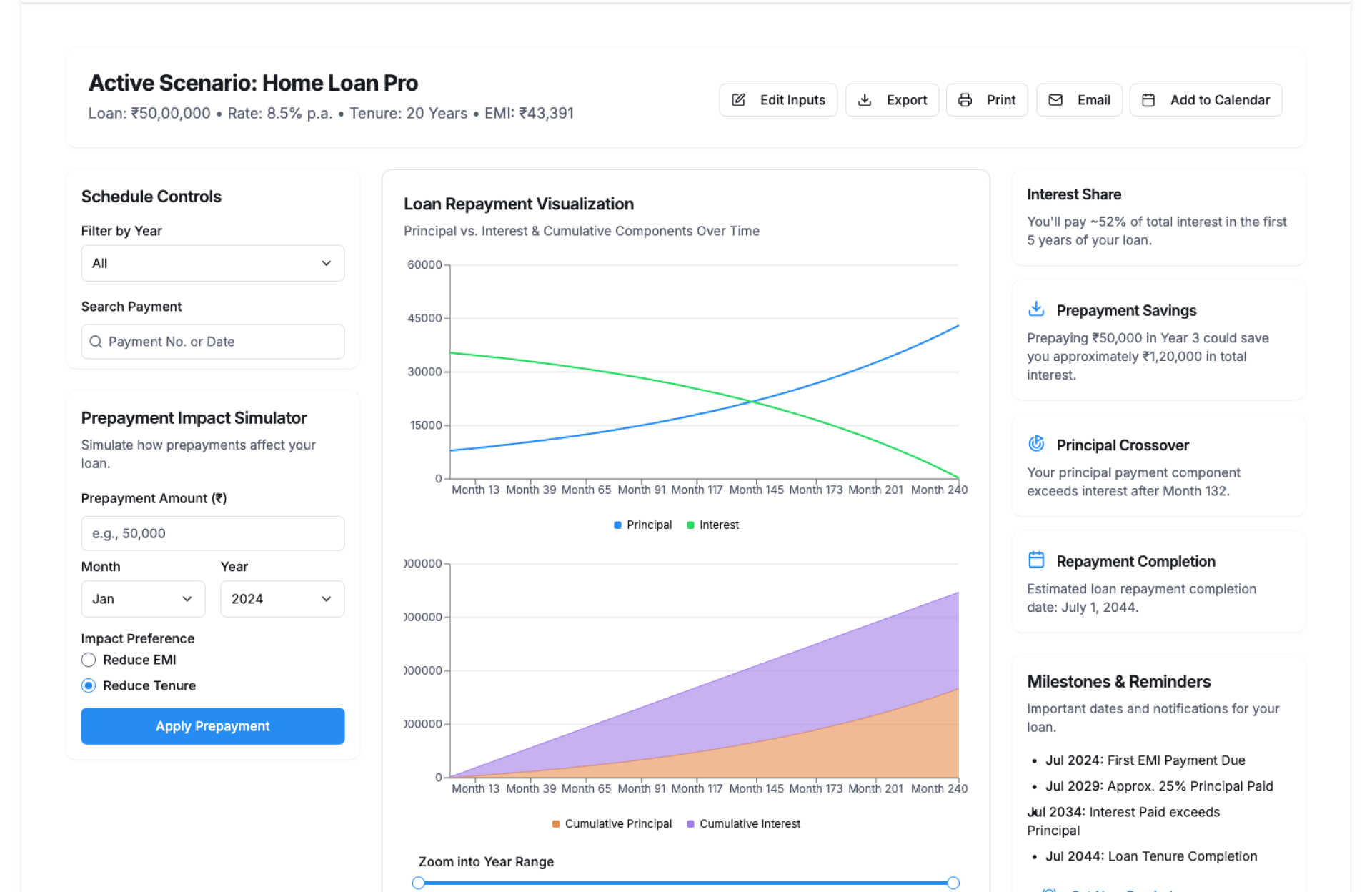Screen dimensions: 1372x892
Task: Select the Reduce EMI radio option
Action: click(89, 660)
